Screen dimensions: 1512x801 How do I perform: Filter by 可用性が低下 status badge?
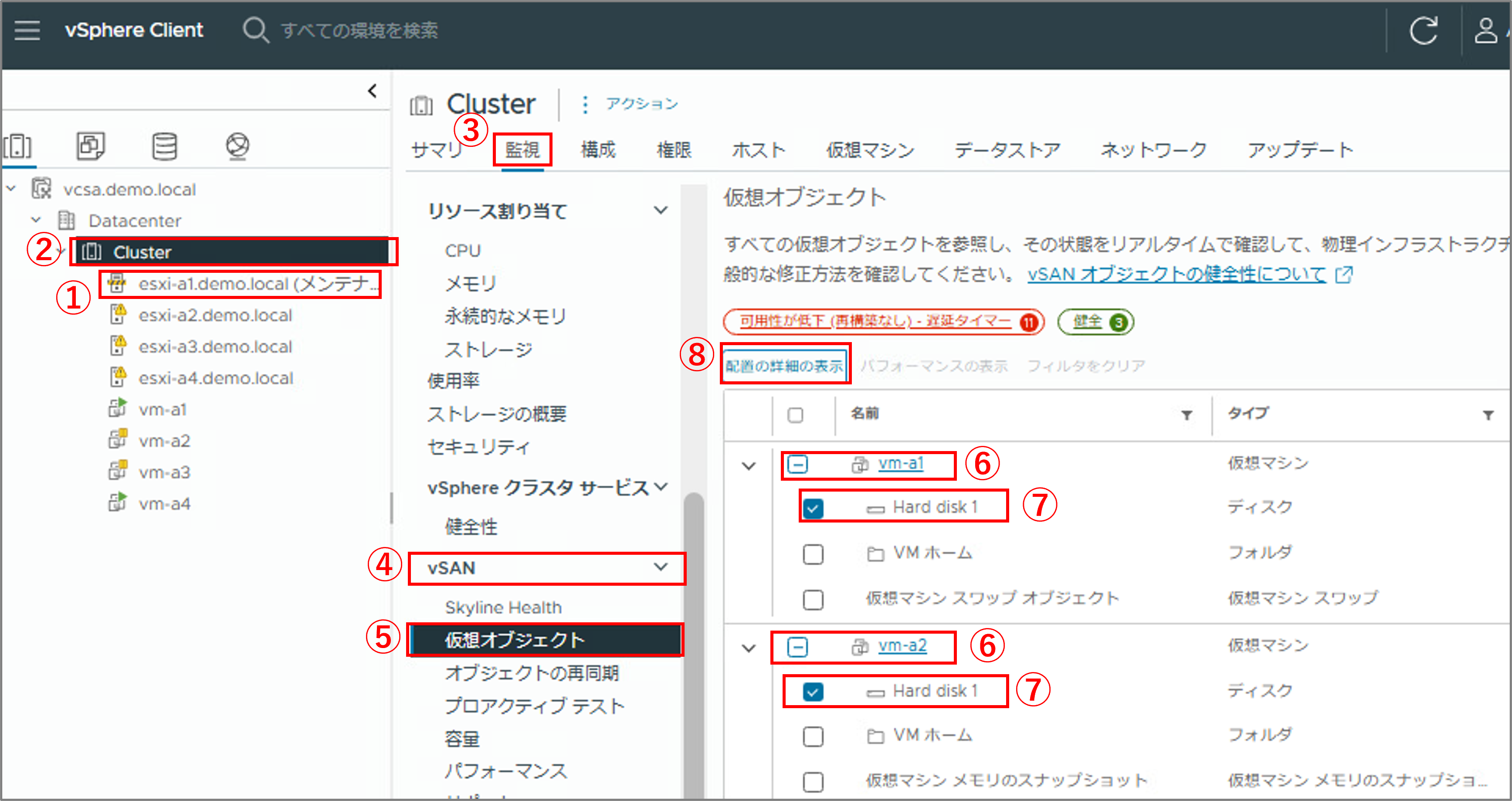[883, 322]
